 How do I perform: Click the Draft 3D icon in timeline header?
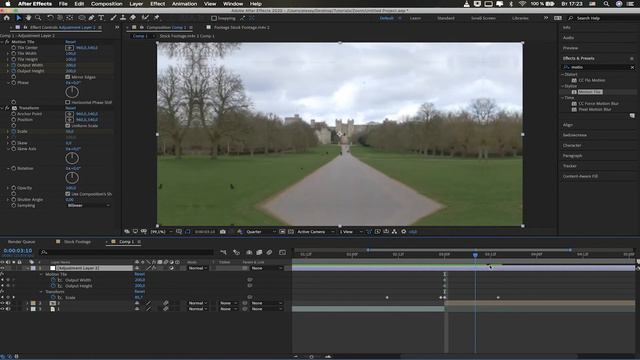coord(236,253)
